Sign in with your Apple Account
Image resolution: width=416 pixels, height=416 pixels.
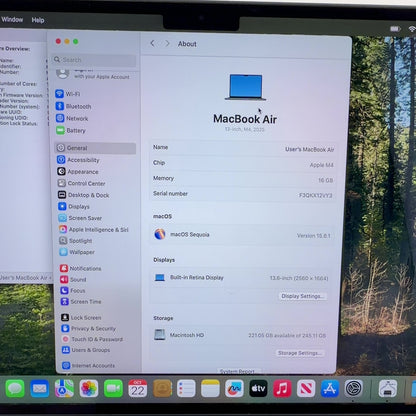pos(93,74)
